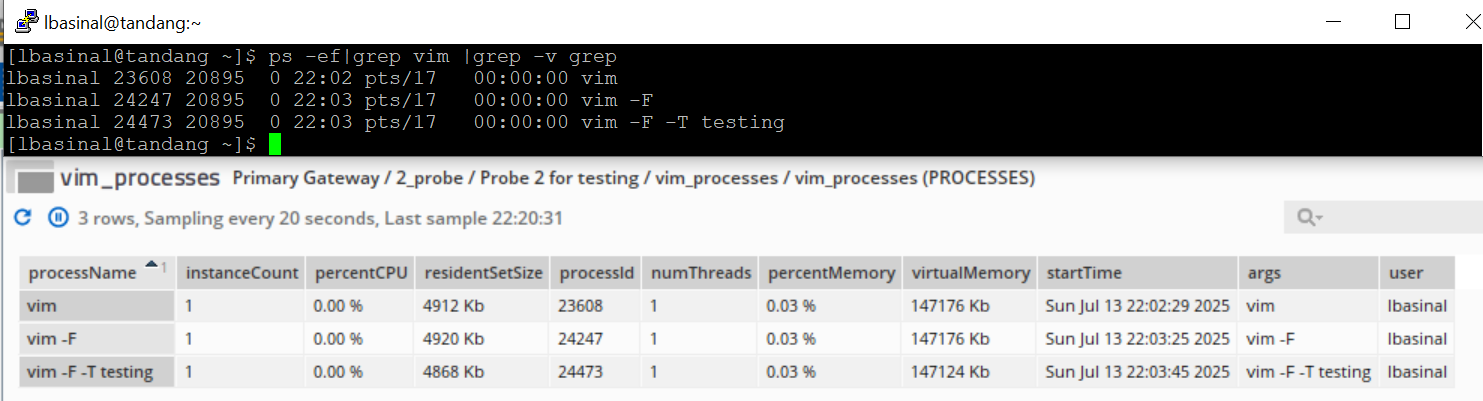Click the refresh icon above the table
The width and height of the screenshot is (1483, 401).
click(23, 217)
